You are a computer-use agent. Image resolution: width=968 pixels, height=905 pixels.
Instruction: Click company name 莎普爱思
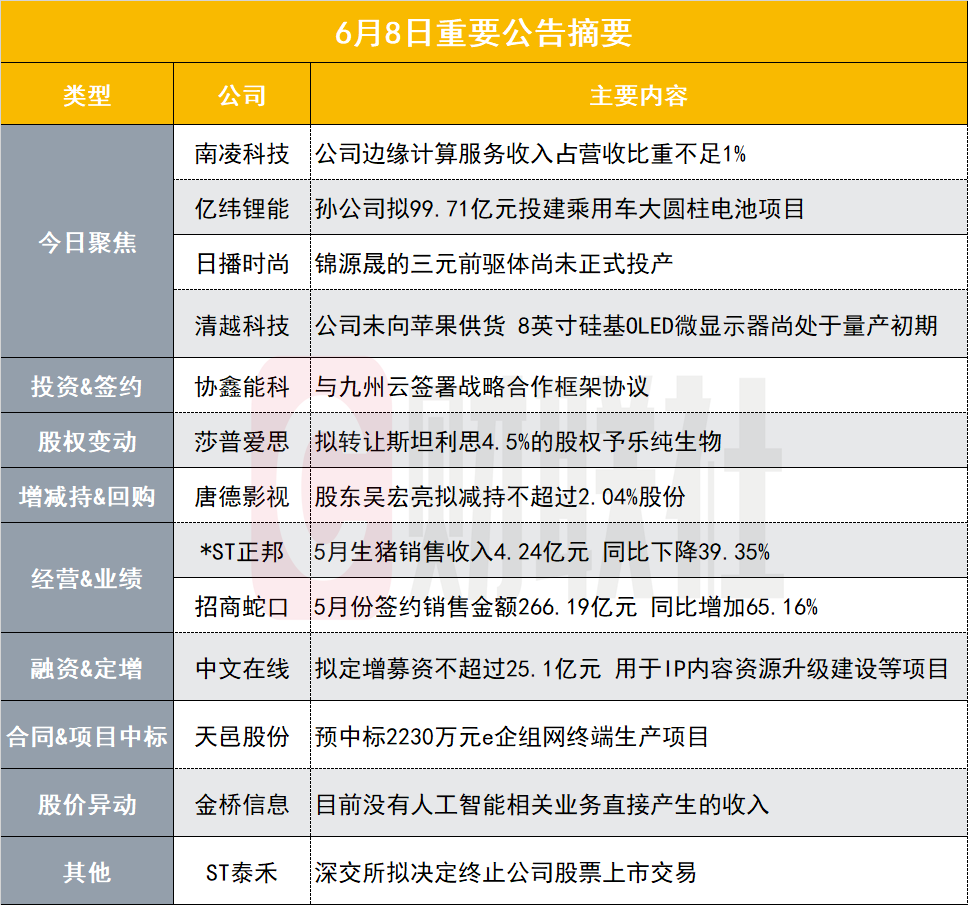point(242,441)
